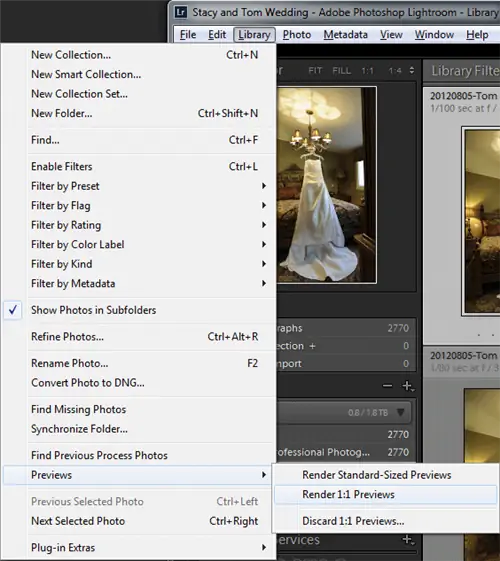Click the plus icon in Folders panel header
Viewport: 500px width, 561px height.
tap(407, 386)
